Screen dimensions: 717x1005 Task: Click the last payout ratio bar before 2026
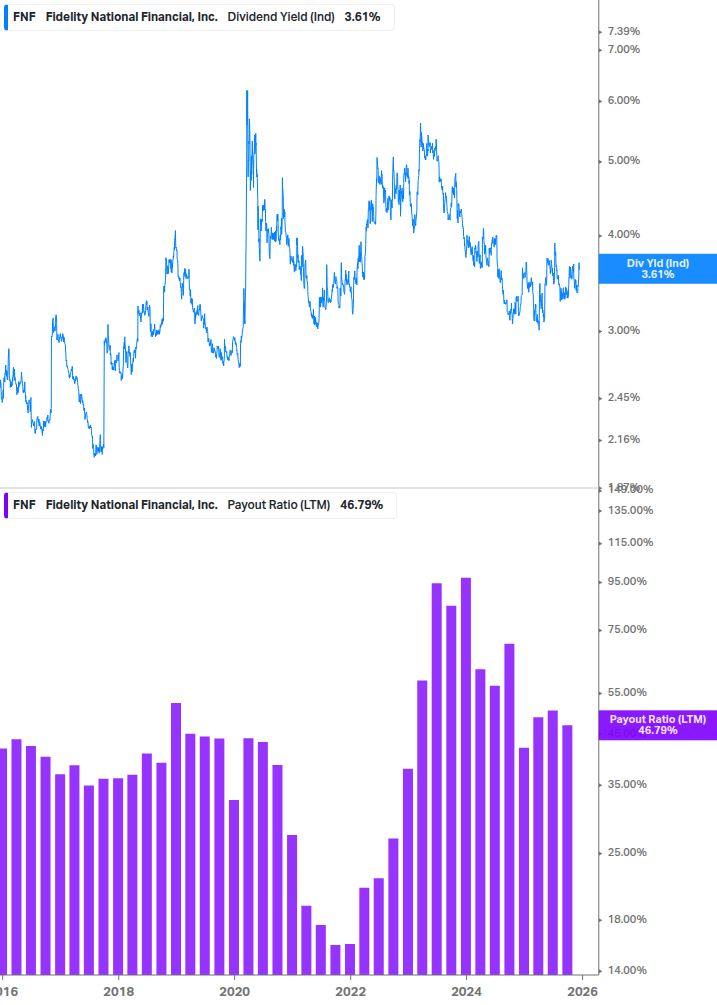point(567,850)
